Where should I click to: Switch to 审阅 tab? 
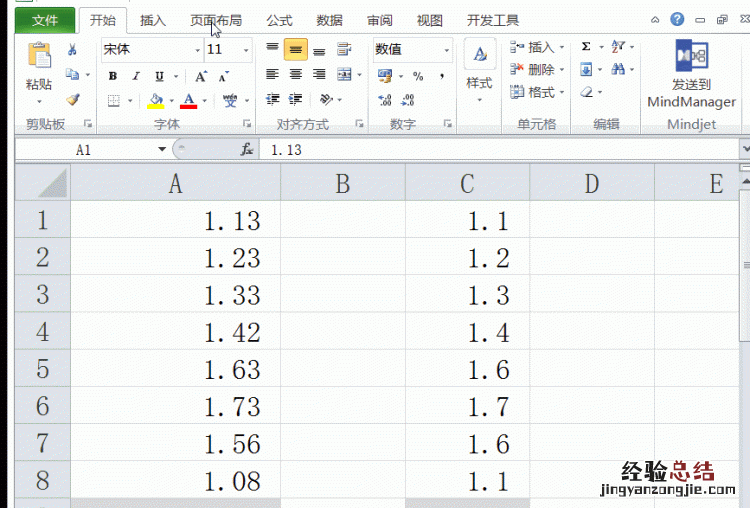380,20
